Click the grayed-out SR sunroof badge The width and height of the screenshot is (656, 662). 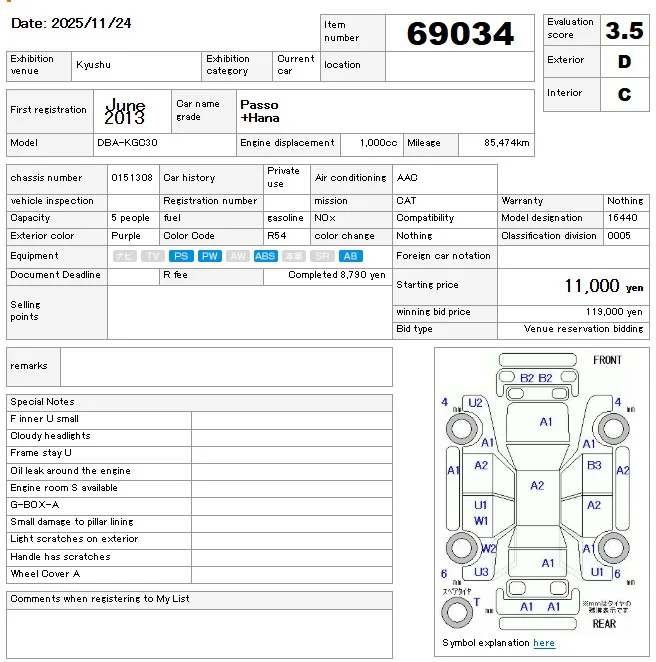tap(322, 256)
